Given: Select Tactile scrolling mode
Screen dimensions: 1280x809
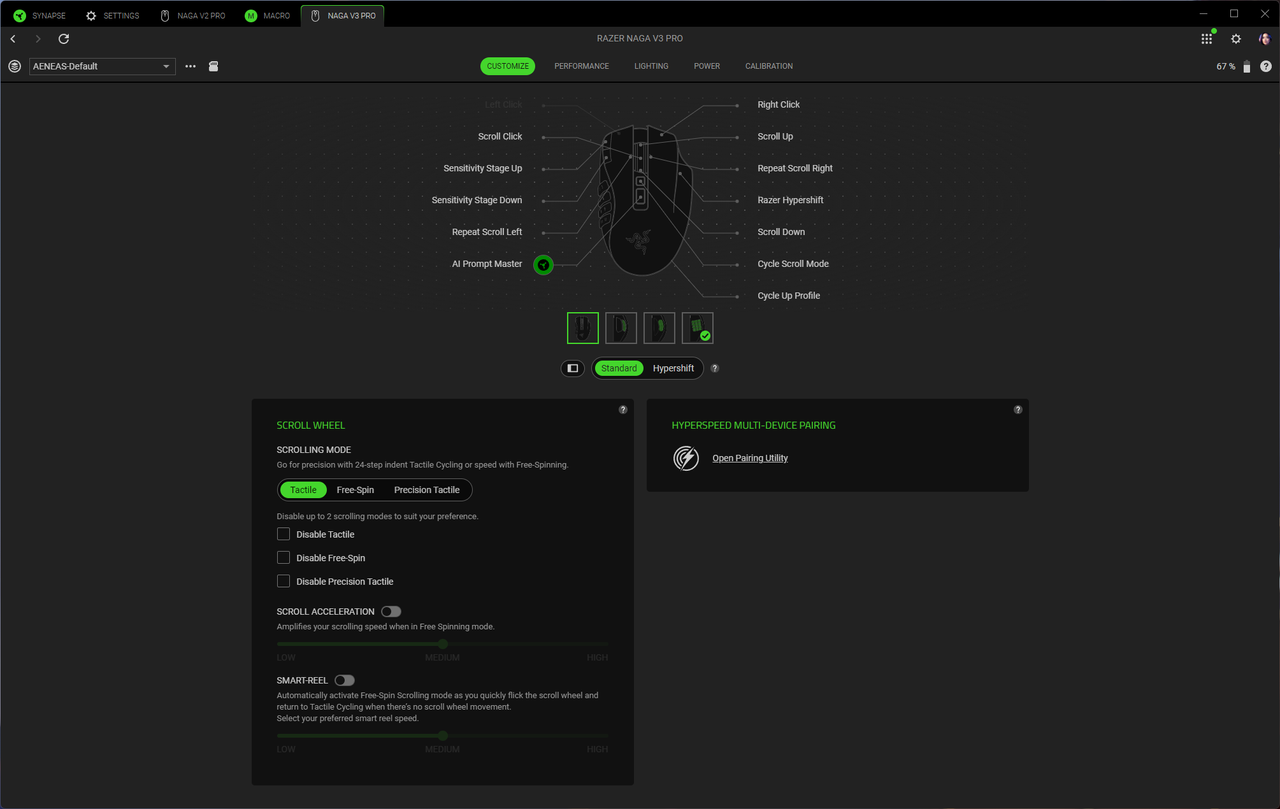Looking at the screenshot, I should click(x=303, y=490).
